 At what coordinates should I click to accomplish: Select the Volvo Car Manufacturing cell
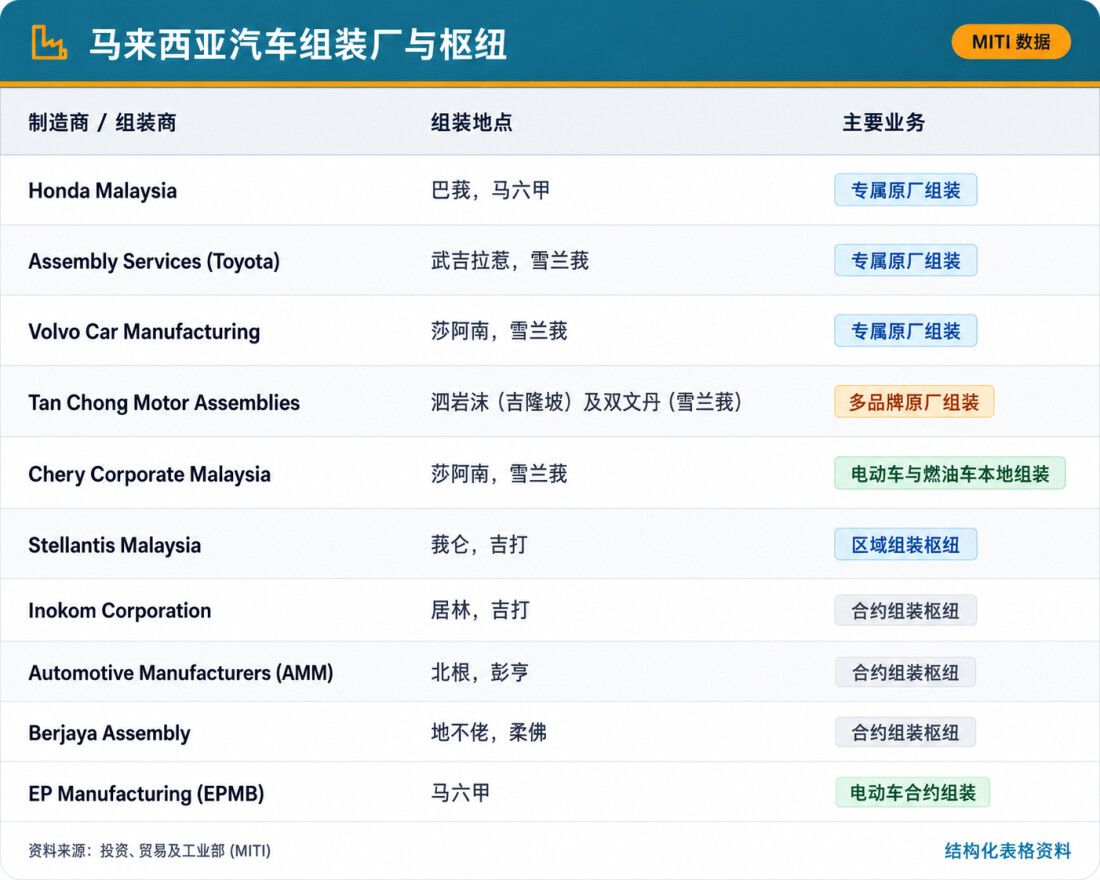144,331
